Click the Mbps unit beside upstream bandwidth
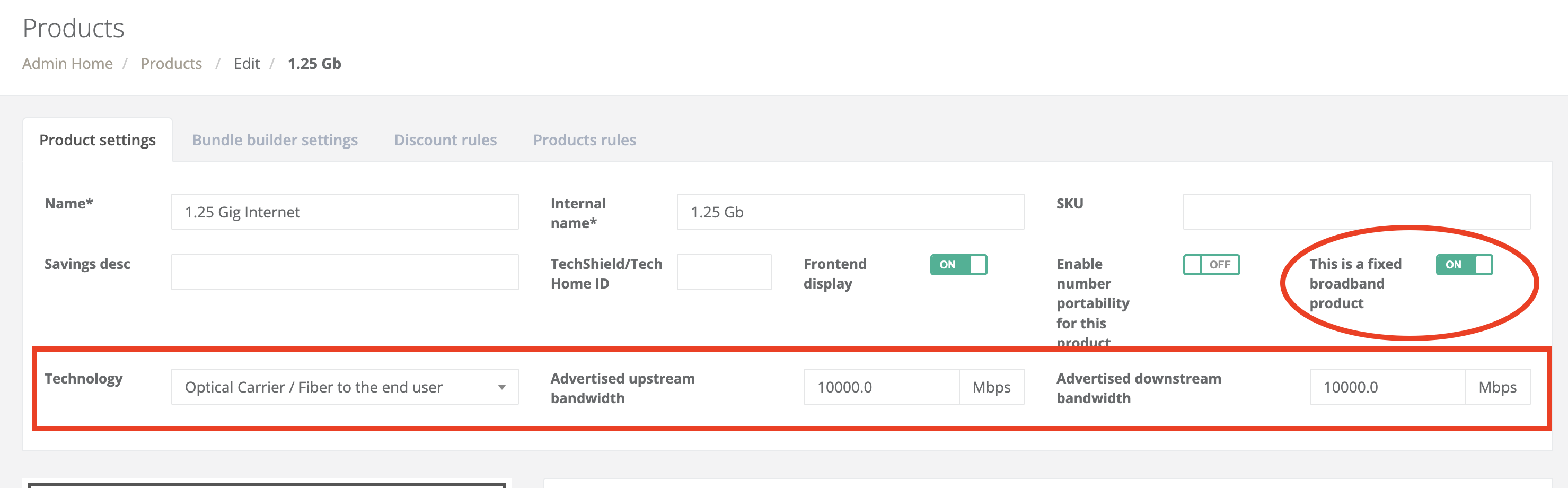Screen dimensions: 1568x488 tap(991, 387)
